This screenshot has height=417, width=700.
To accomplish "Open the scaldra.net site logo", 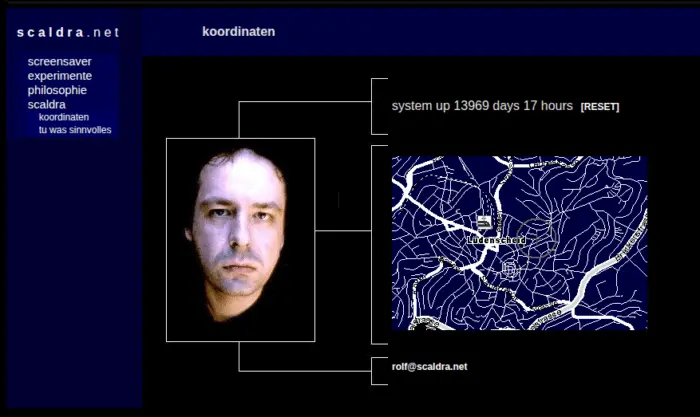I will tap(68, 32).
